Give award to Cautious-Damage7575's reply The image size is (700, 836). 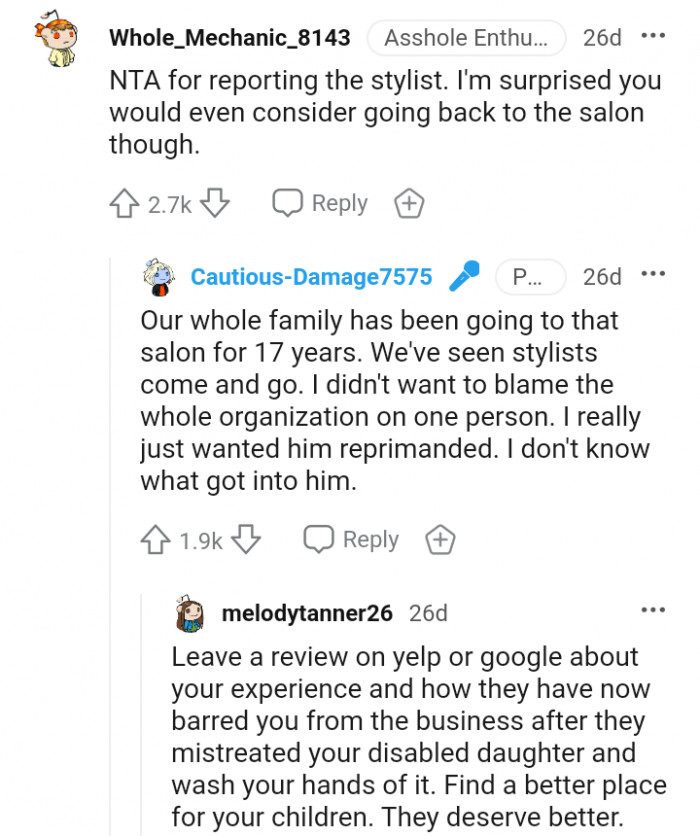(440, 540)
